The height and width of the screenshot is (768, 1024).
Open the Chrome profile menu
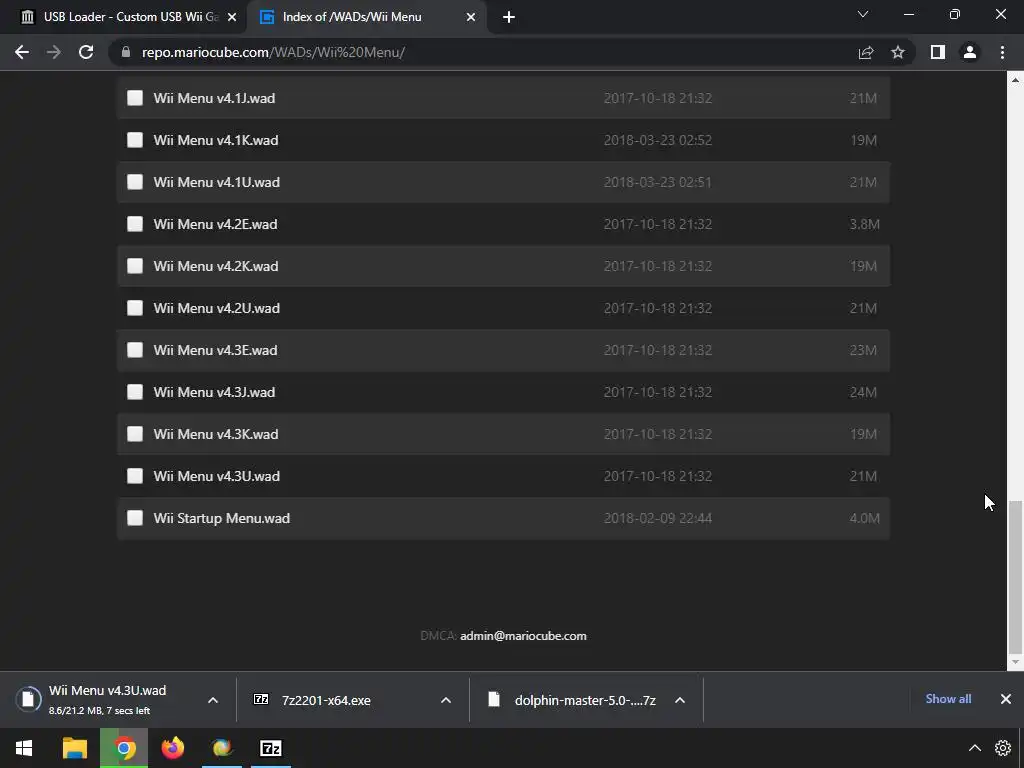coord(970,52)
